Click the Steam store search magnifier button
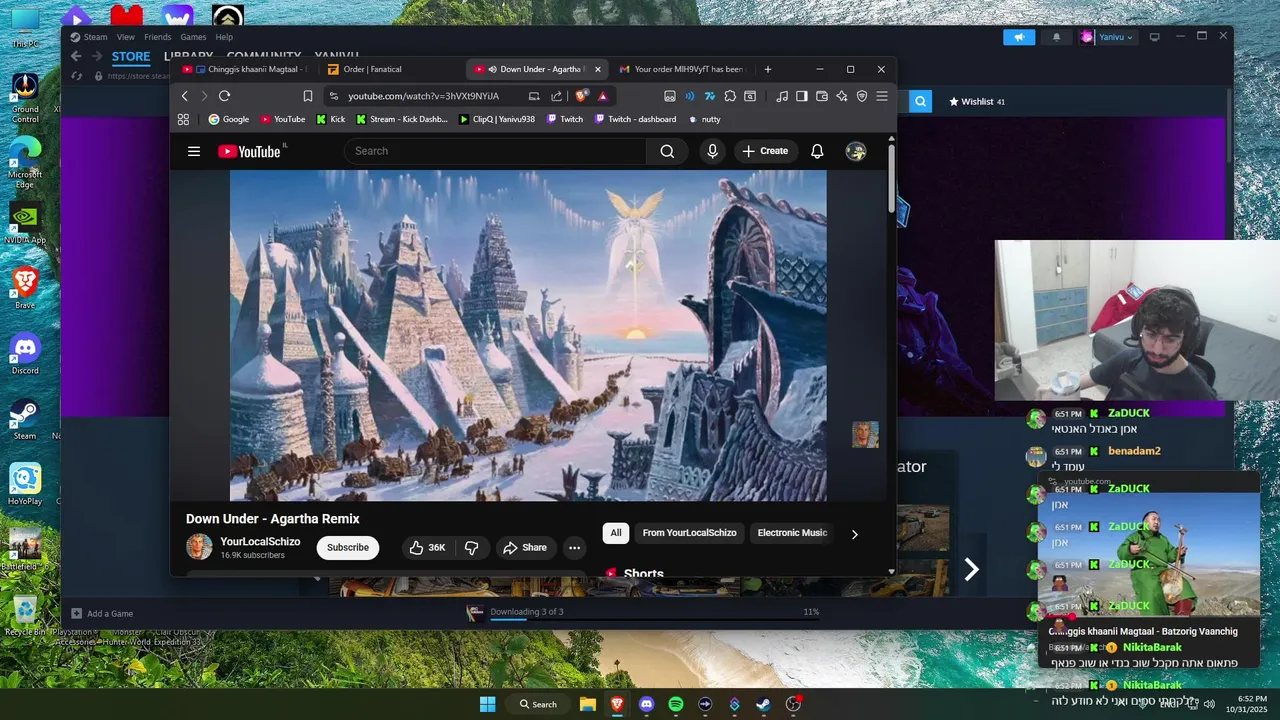This screenshot has height=720, width=1280. pyautogui.click(x=921, y=101)
